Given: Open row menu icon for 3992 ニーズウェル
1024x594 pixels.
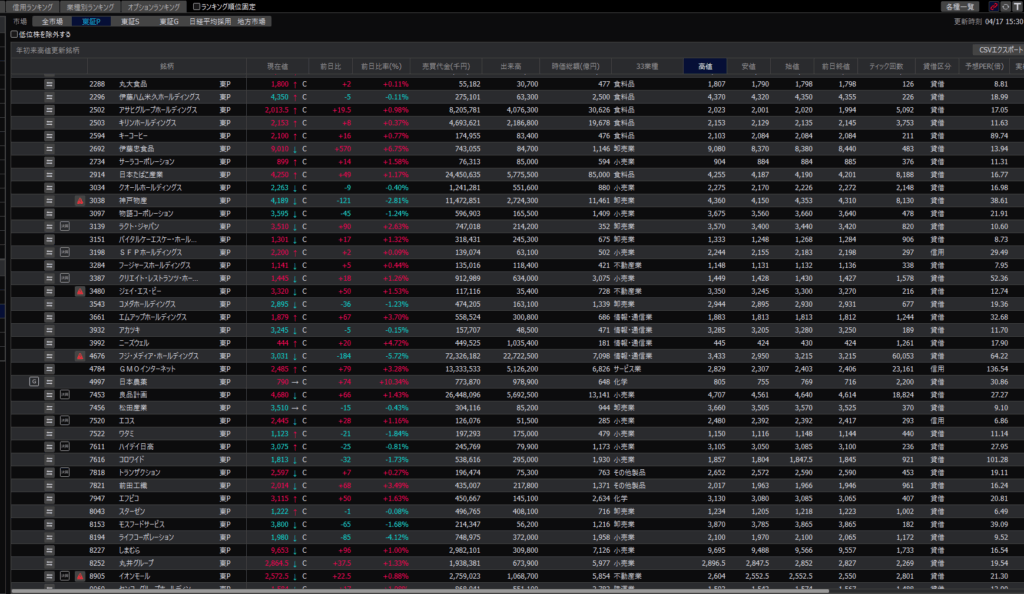Looking at the screenshot, I should coord(49,343).
